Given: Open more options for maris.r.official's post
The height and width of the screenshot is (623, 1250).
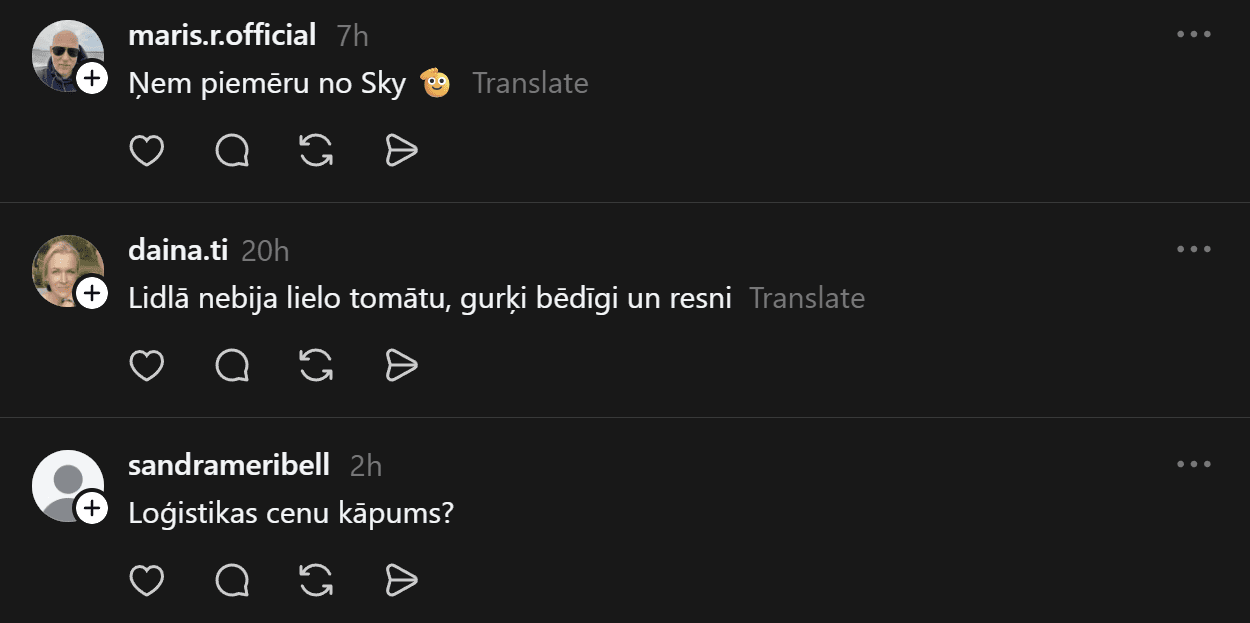Looking at the screenshot, I should pos(1194,34).
